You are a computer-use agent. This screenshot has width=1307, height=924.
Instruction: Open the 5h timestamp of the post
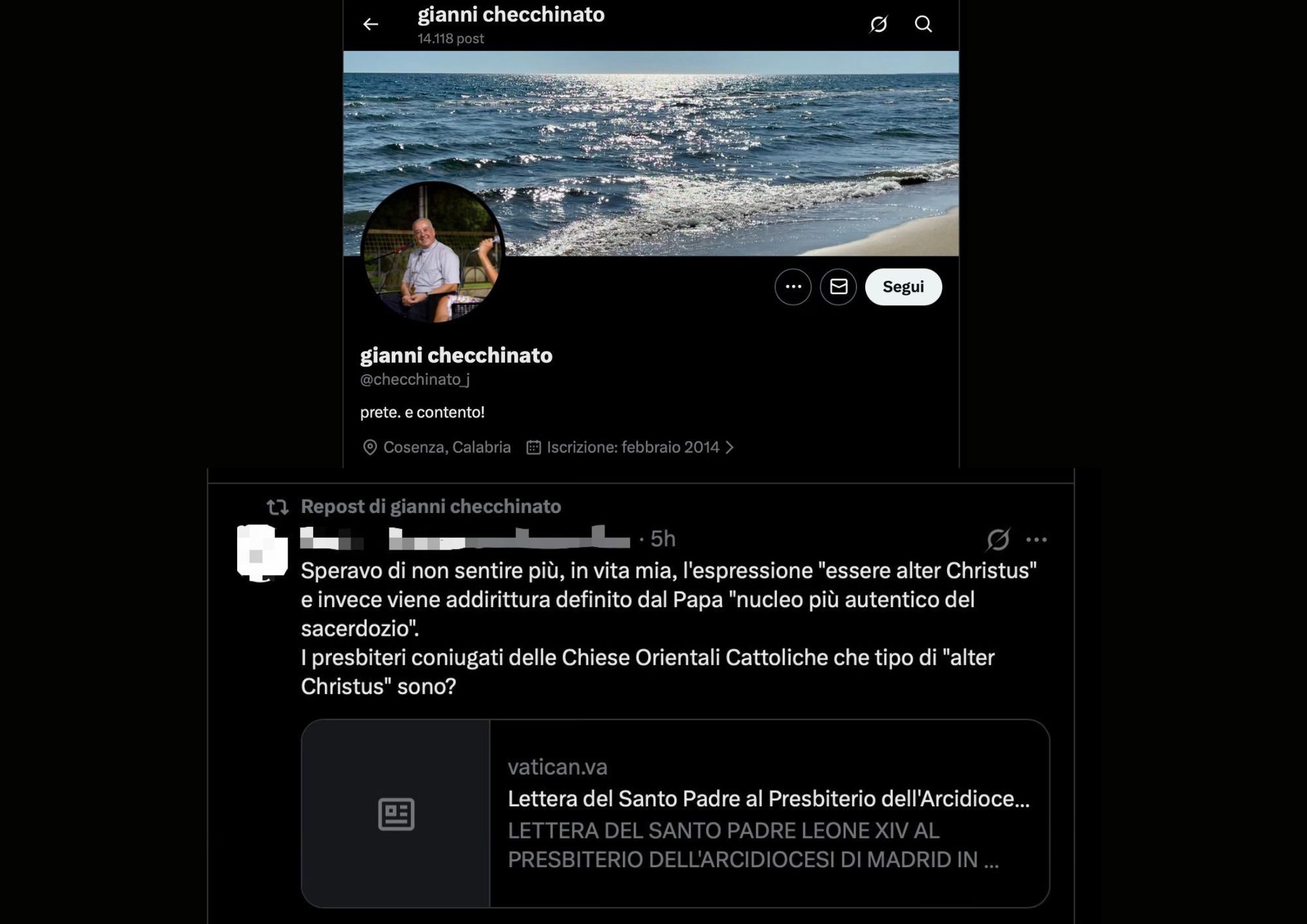663,539
